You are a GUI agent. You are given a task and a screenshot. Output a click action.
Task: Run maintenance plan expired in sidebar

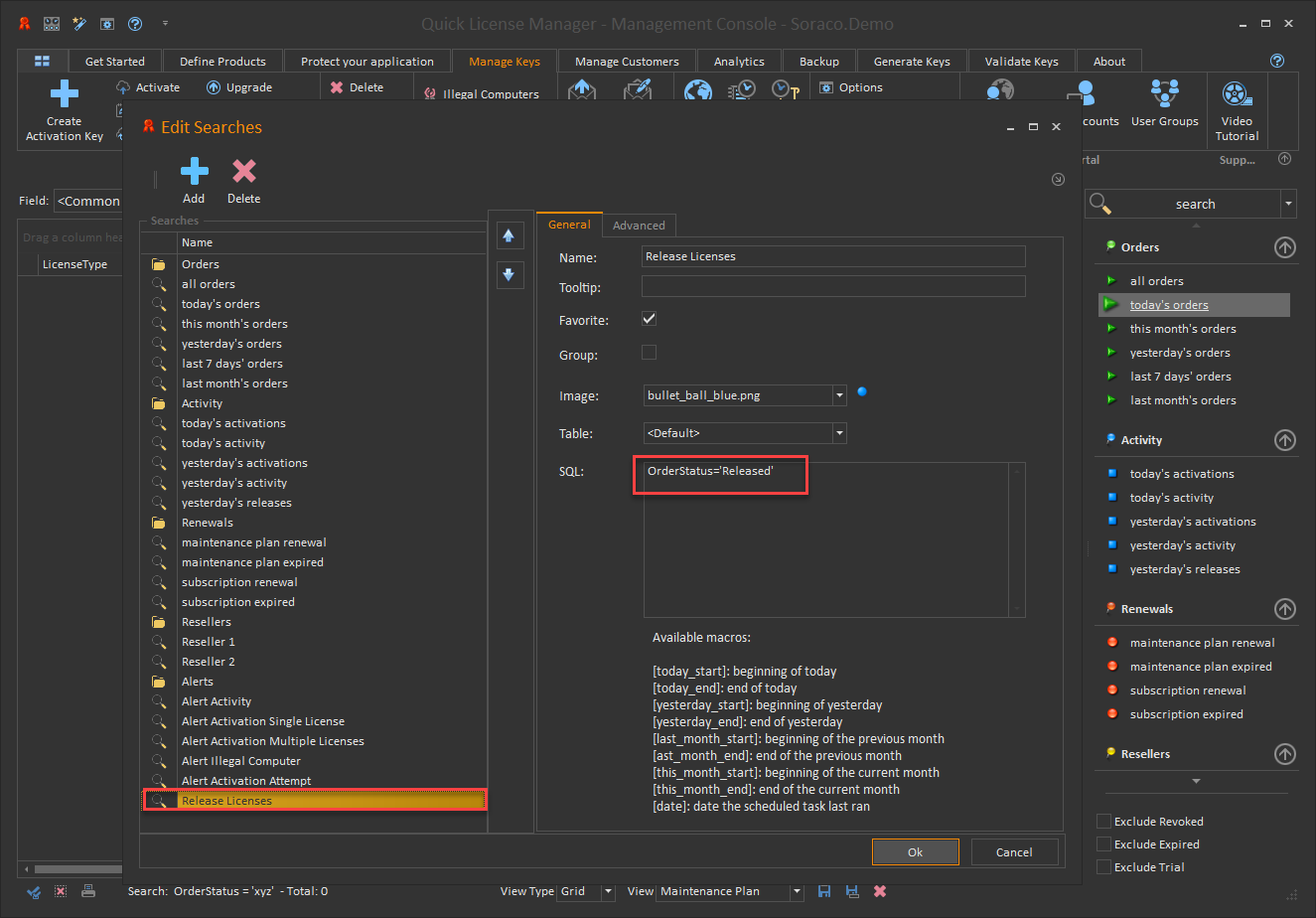1201,667
